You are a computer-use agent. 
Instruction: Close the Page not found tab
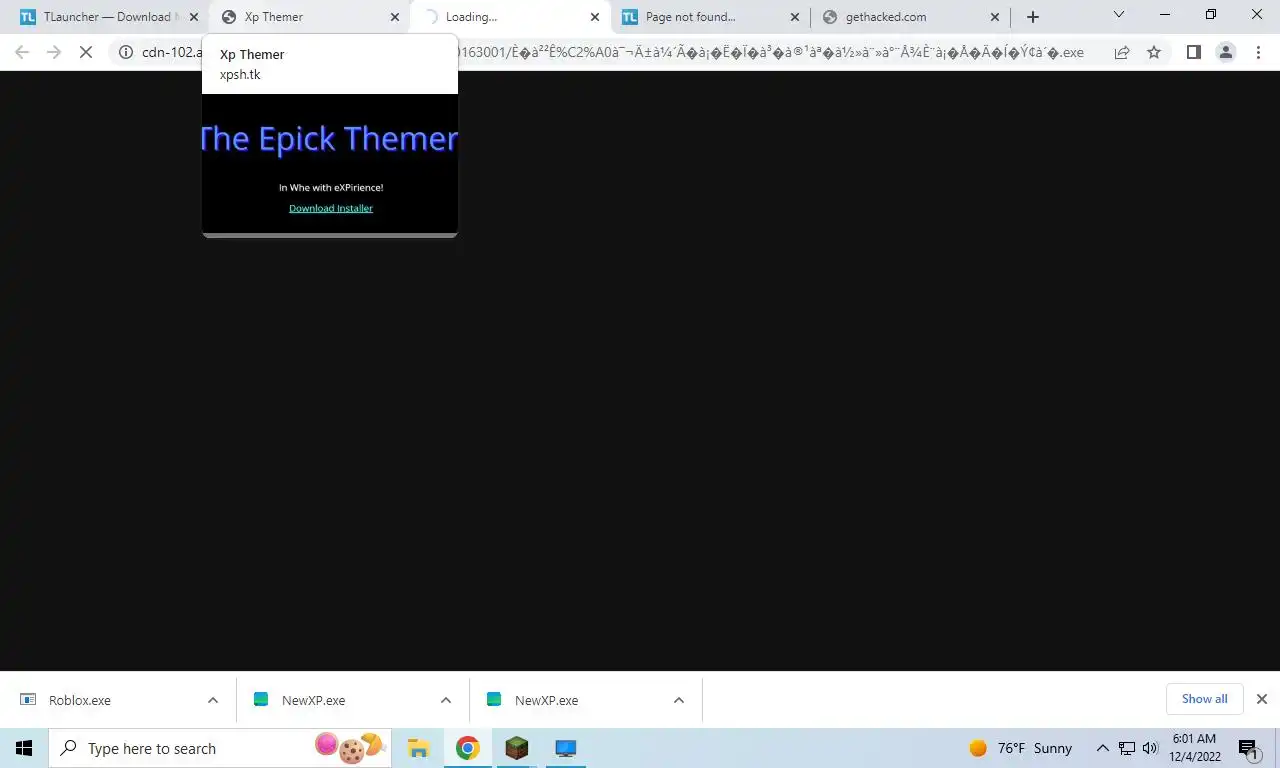(795, 17)
